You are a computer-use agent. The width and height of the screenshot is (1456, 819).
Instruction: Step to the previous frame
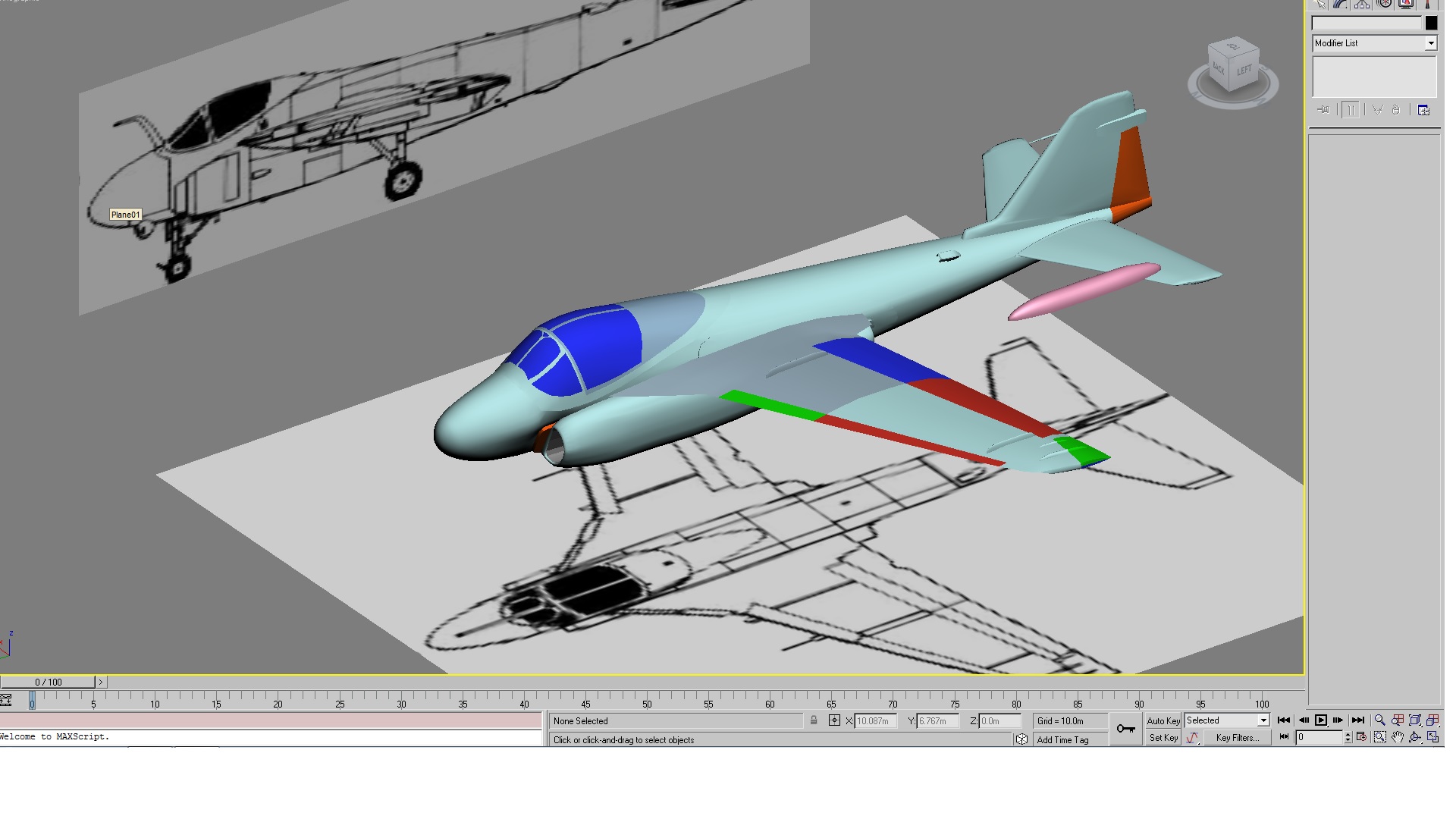click(x=1303, y=720)
